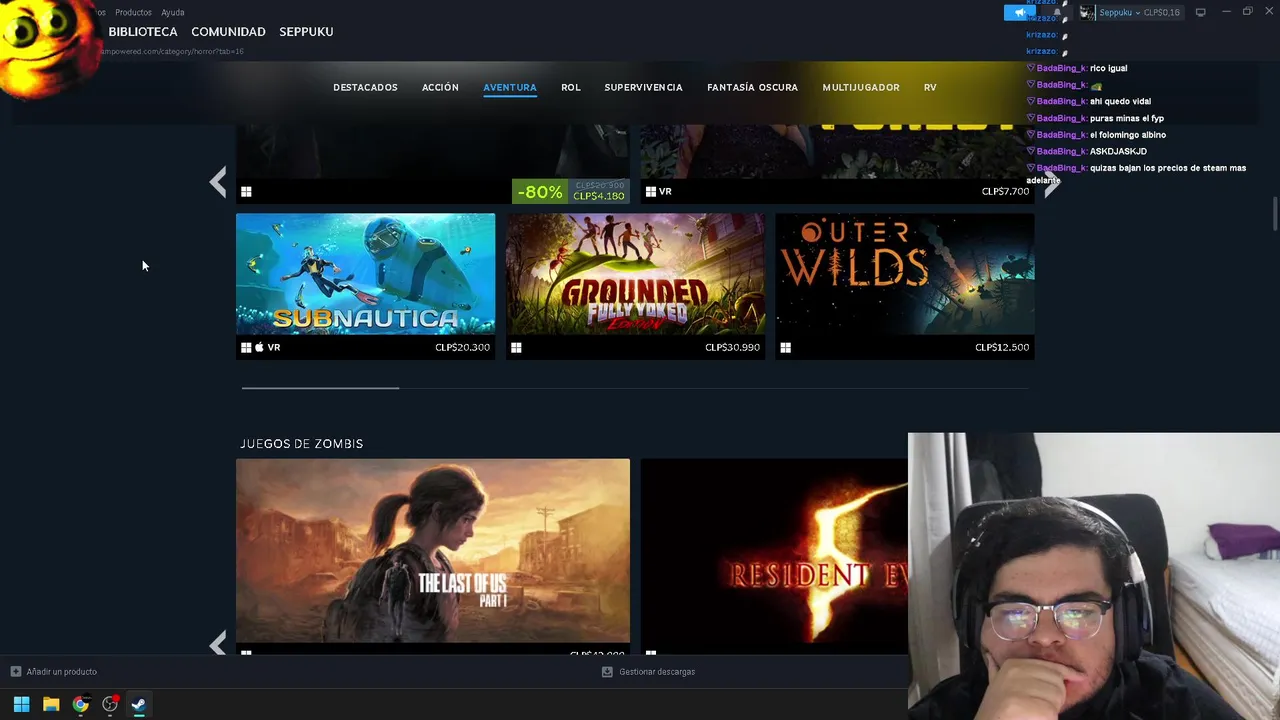Open the Windows Start menu
The image size is (1280, 720).
coord(21,704)
